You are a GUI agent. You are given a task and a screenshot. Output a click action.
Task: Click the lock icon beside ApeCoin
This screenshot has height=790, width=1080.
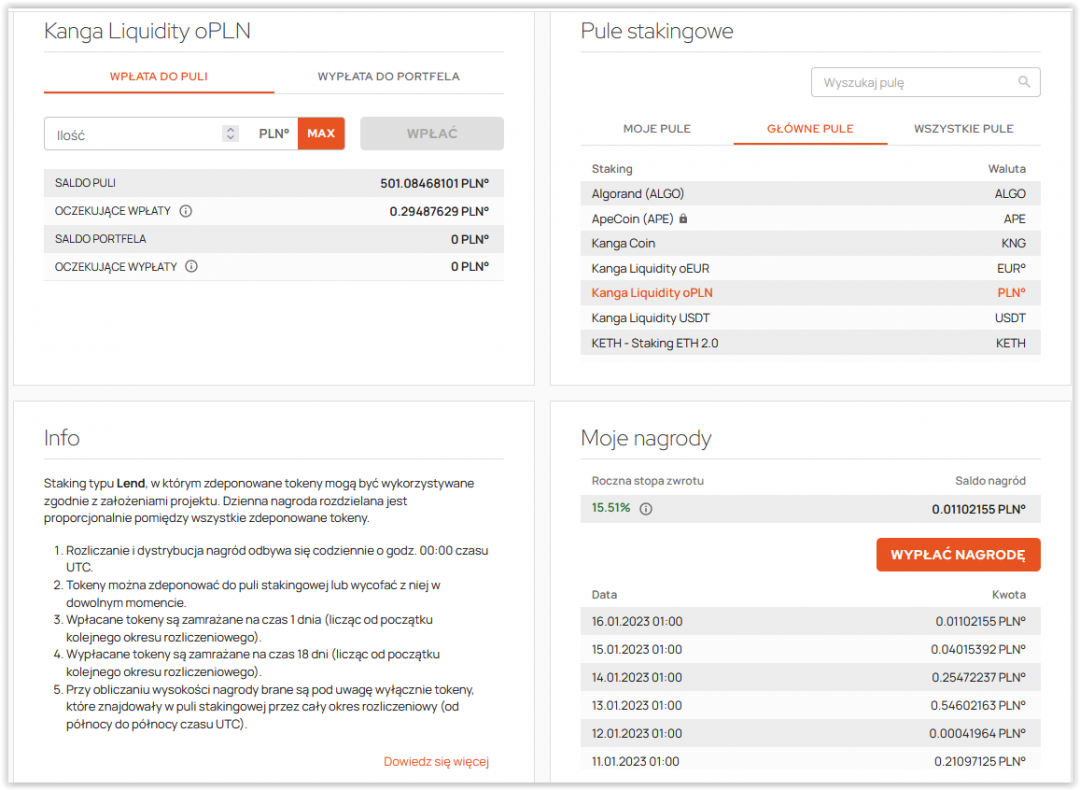tap(684, 219)
